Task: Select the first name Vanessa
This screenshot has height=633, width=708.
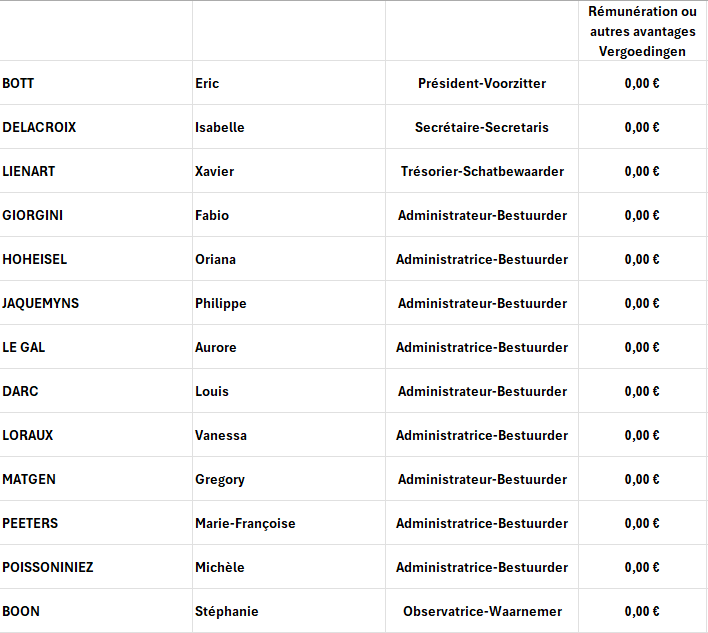Action: (221, 435)
